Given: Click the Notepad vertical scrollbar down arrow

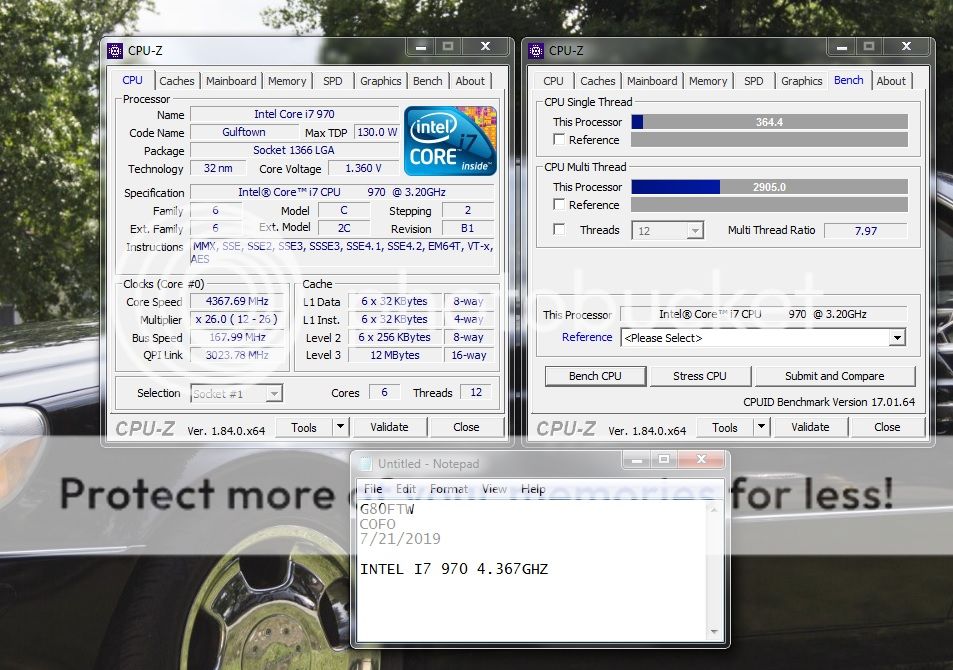Looking at the screenshot, I should (x=714, y=632).
